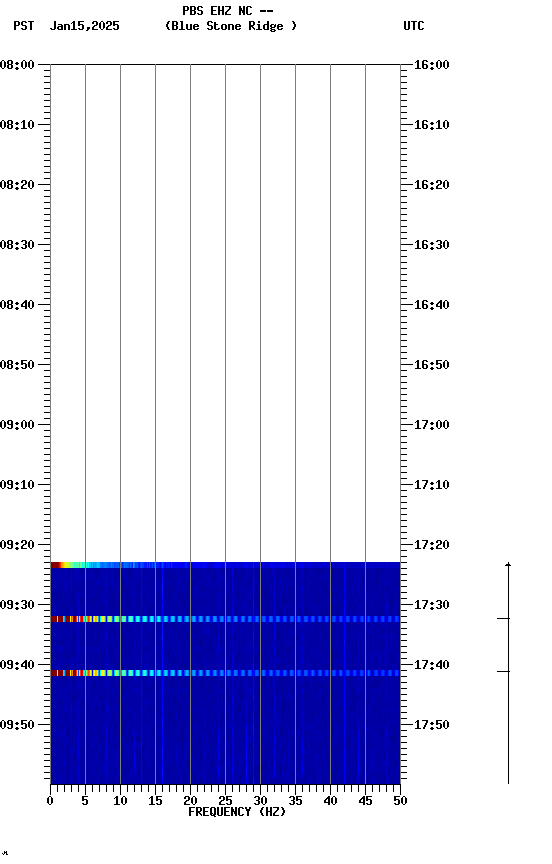Select the 17:10 UTC time label
Viewport: 552px width, 864px height.
coord(432,485)
